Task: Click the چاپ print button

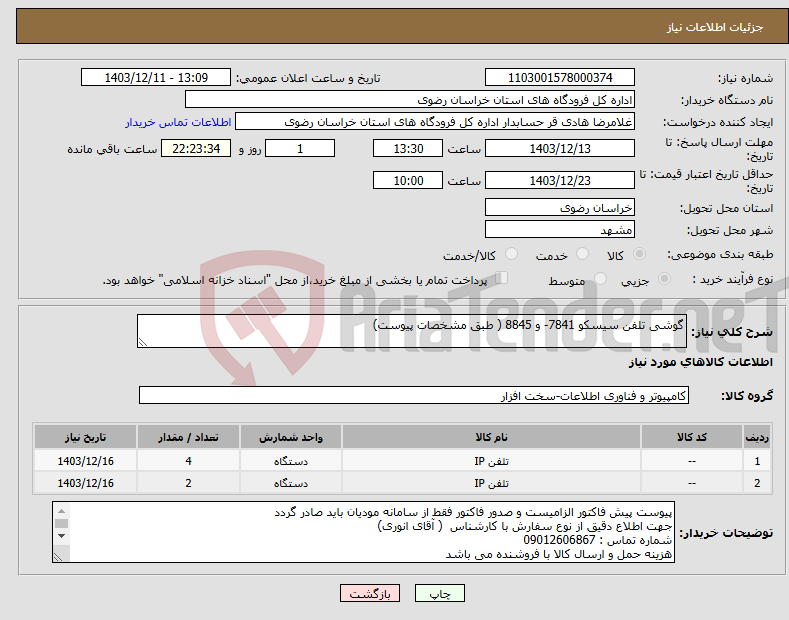Action: [440, 594]
